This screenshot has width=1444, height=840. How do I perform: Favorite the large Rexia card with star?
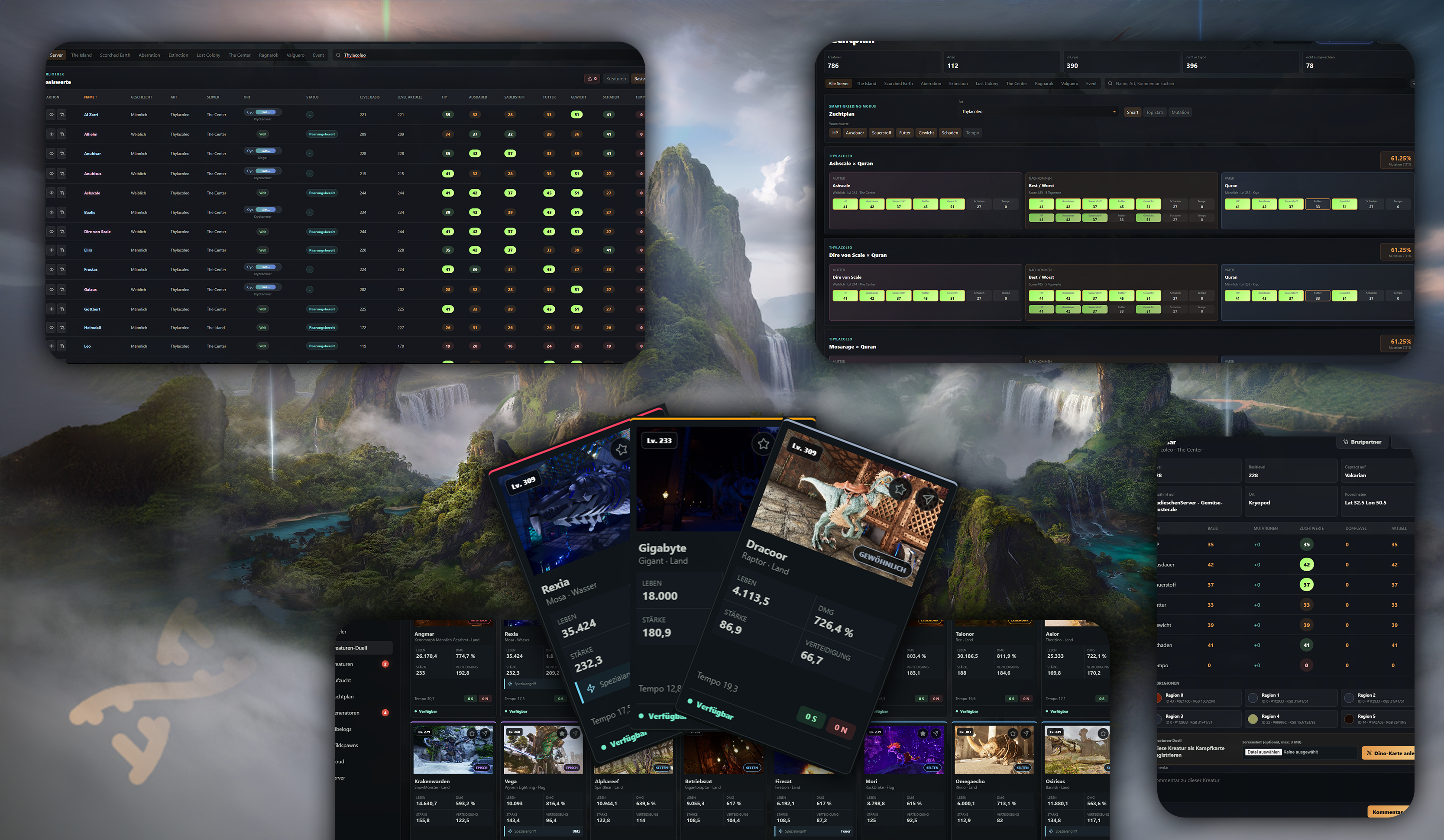tap(622, 450)
